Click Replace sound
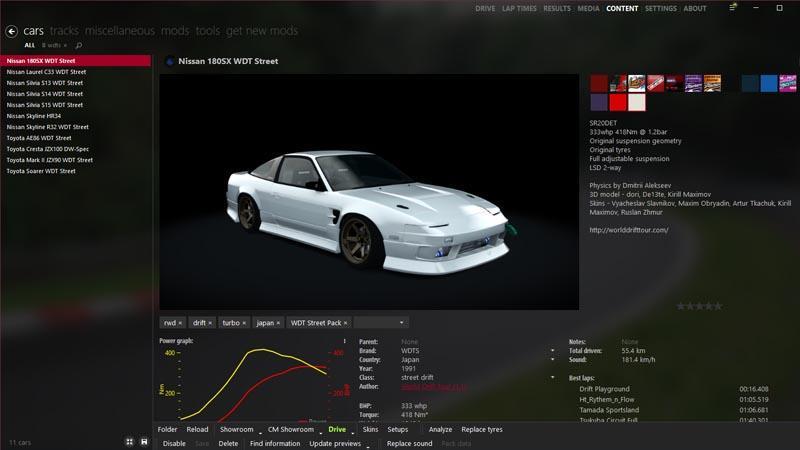 [410, 444]
